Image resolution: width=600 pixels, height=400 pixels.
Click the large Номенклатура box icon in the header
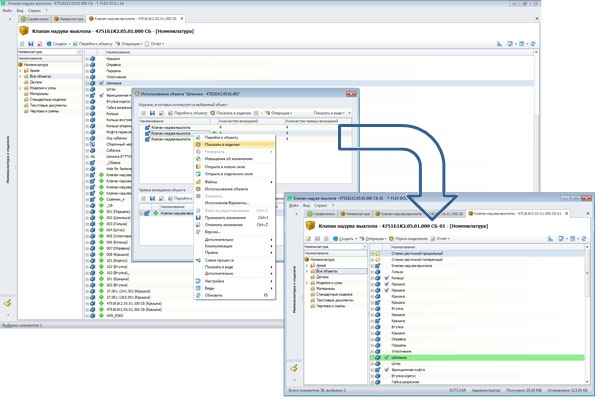click(x=26, y=31)
